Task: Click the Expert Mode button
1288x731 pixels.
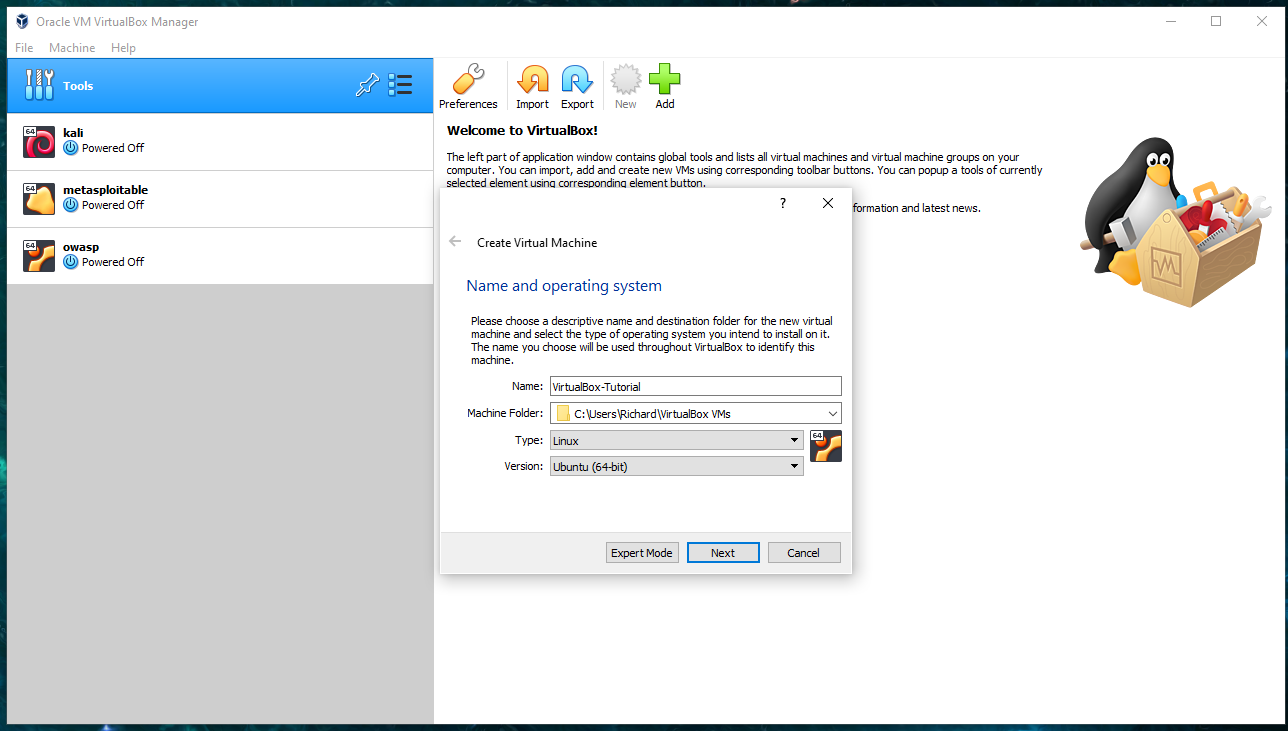Action: click(x=642, y=553)
